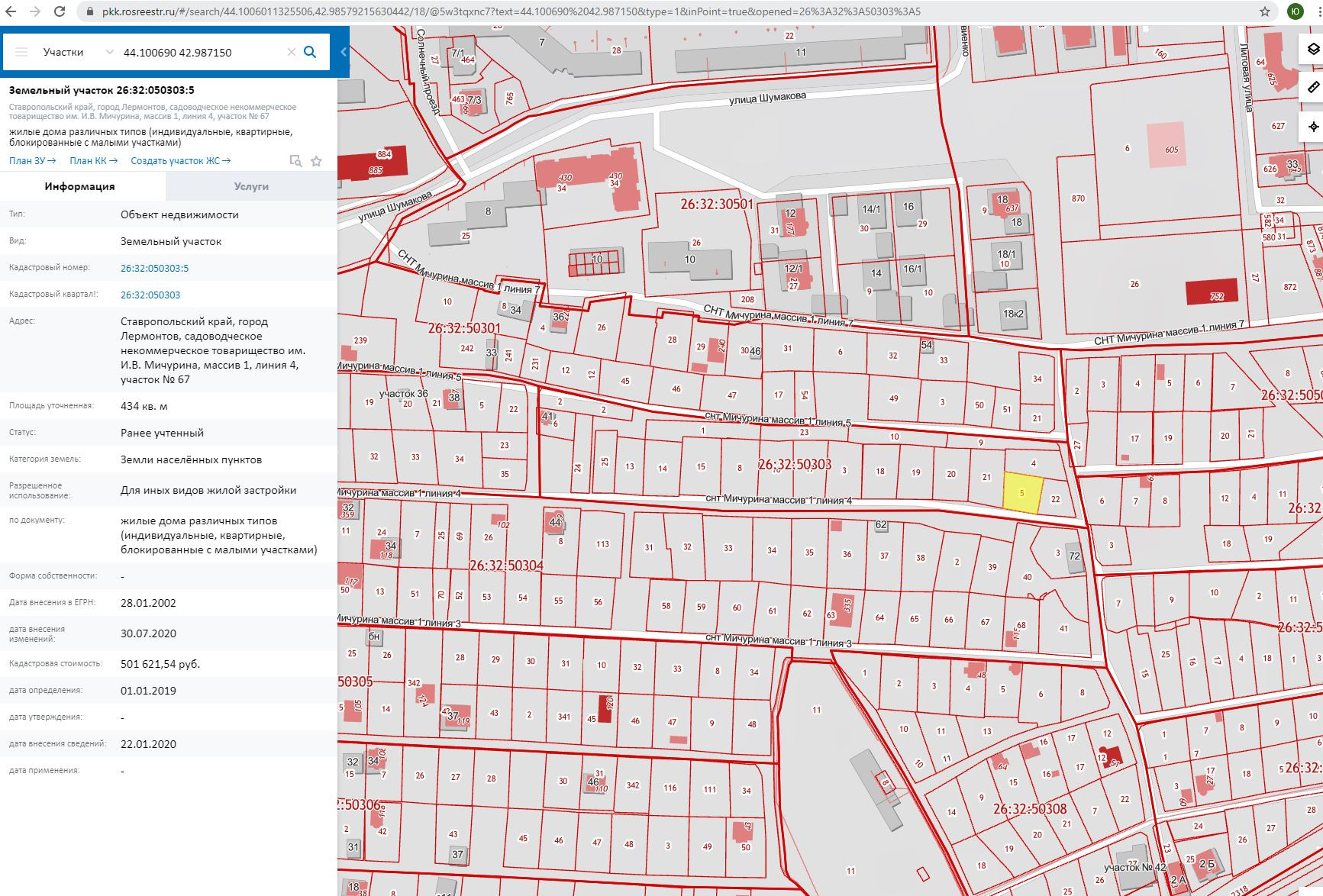This screenshot has height=896, width=1323.
Task: Switch to the Услуги tab
Action: [x=251, y=186]
